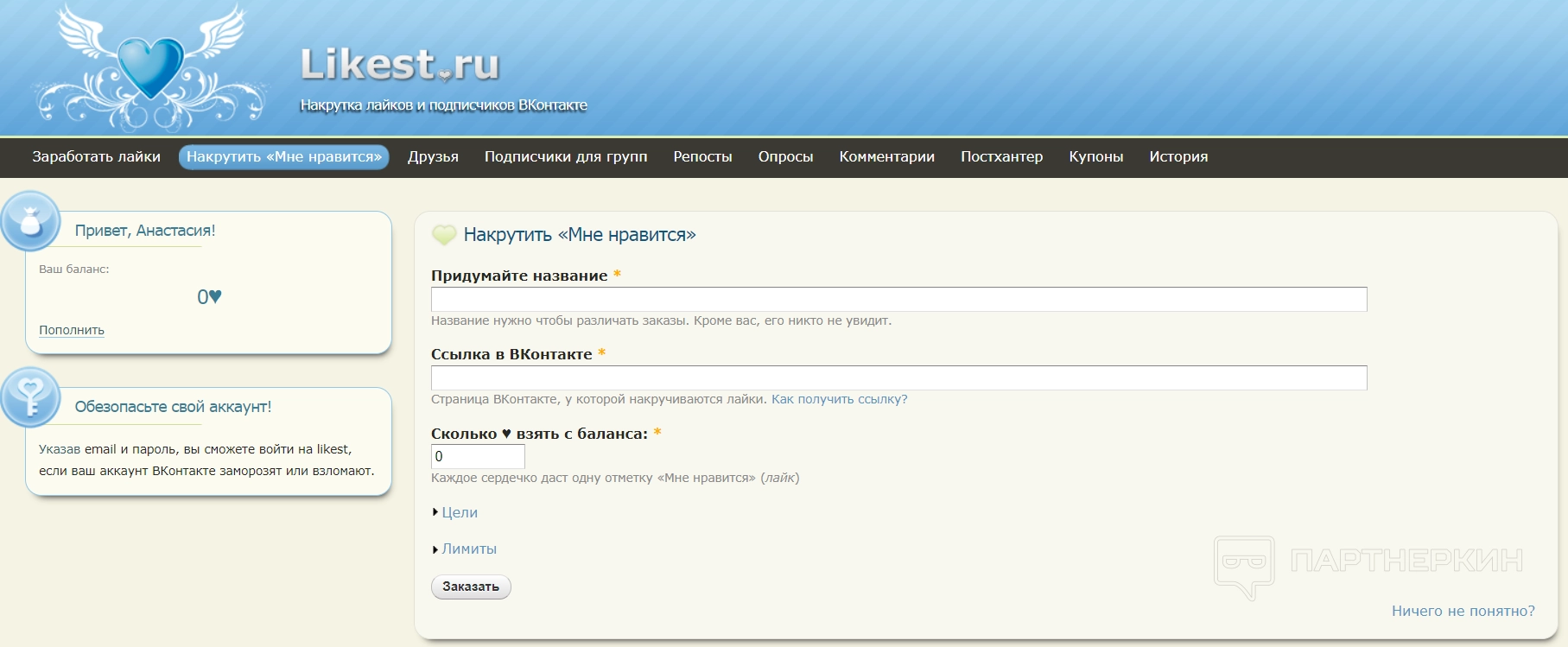Open the «Опросы» menu item

[x=785, y=156]
